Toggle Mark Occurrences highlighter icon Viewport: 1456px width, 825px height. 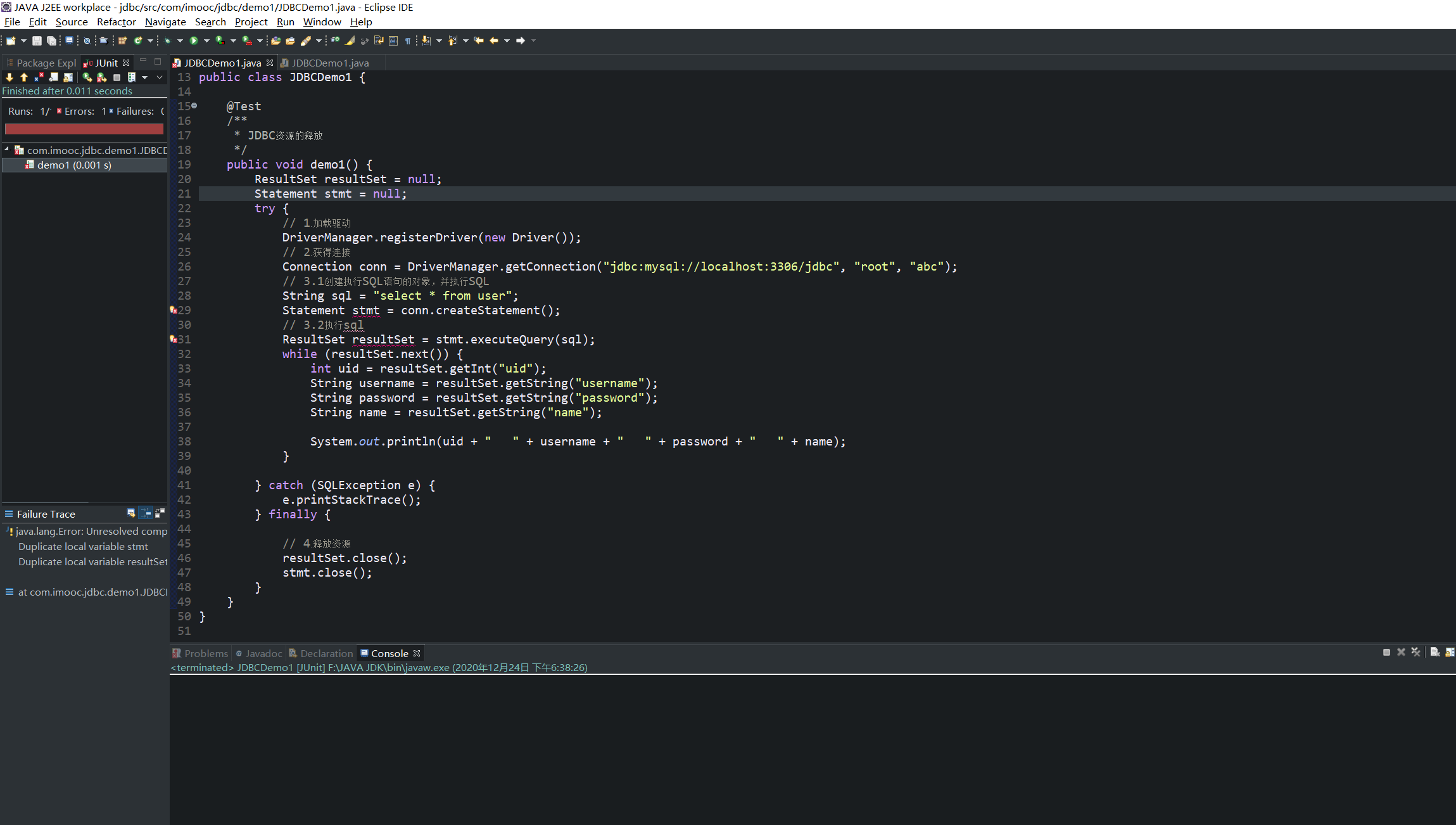[x=350, y=41]
